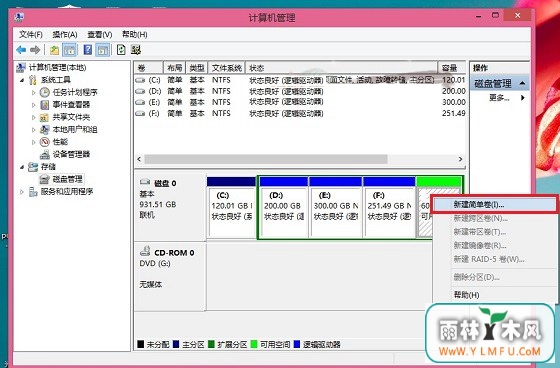Open the 帮助(H) menu in the menu bar
Image resolution: width=560 pixels, height=368 pixels.
135,34
